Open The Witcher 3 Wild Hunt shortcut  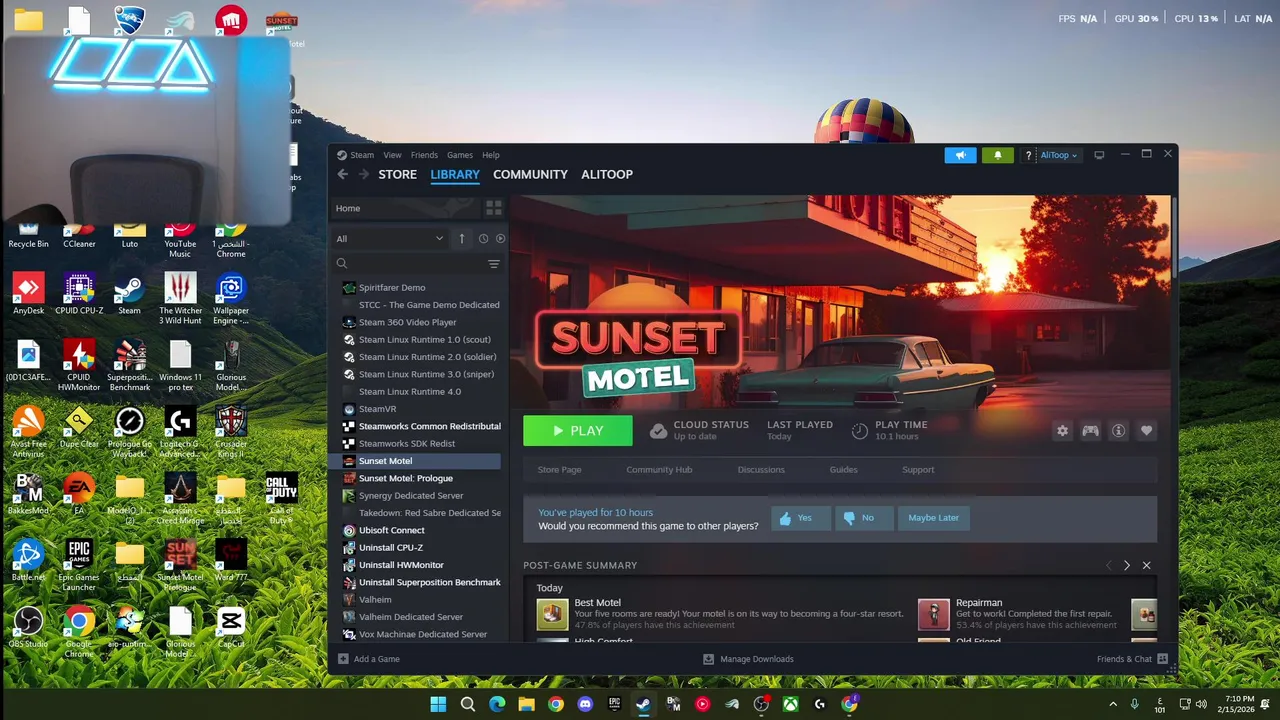[x=180, y=299]
